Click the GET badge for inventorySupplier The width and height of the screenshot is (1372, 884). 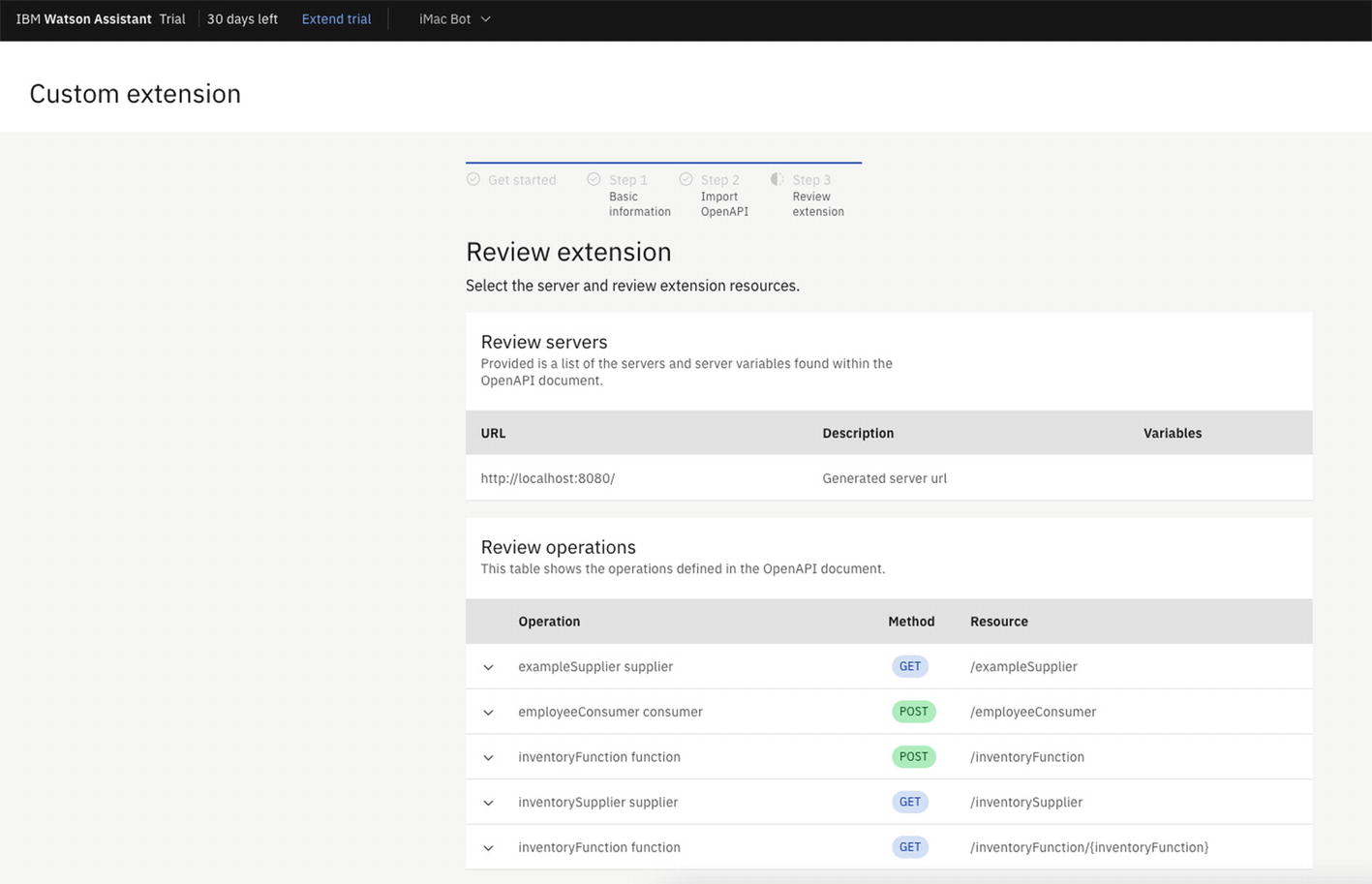pyautogui.click(x=909, y=802)
